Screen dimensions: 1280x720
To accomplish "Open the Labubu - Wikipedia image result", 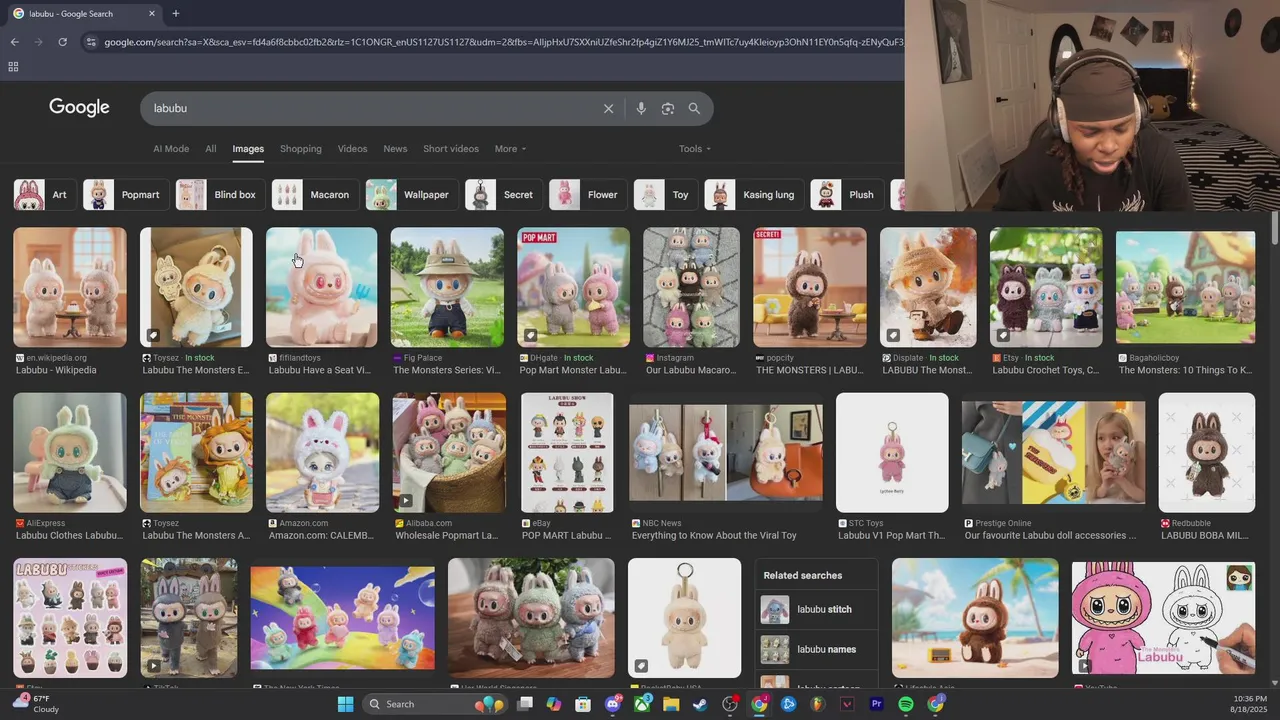I will (x=70, y=287).
